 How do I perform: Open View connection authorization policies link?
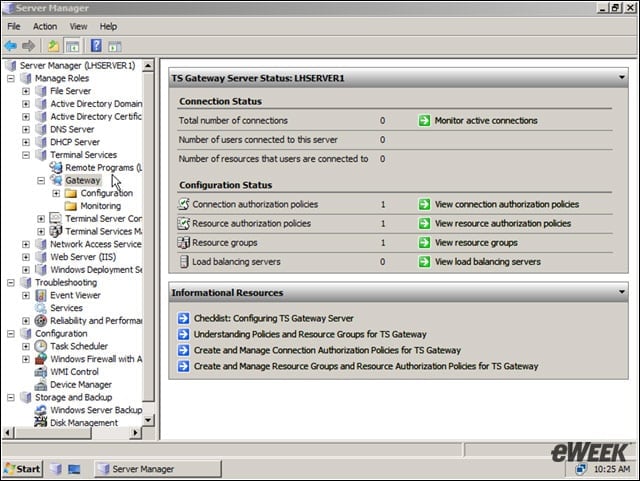[x=507, y=204]
